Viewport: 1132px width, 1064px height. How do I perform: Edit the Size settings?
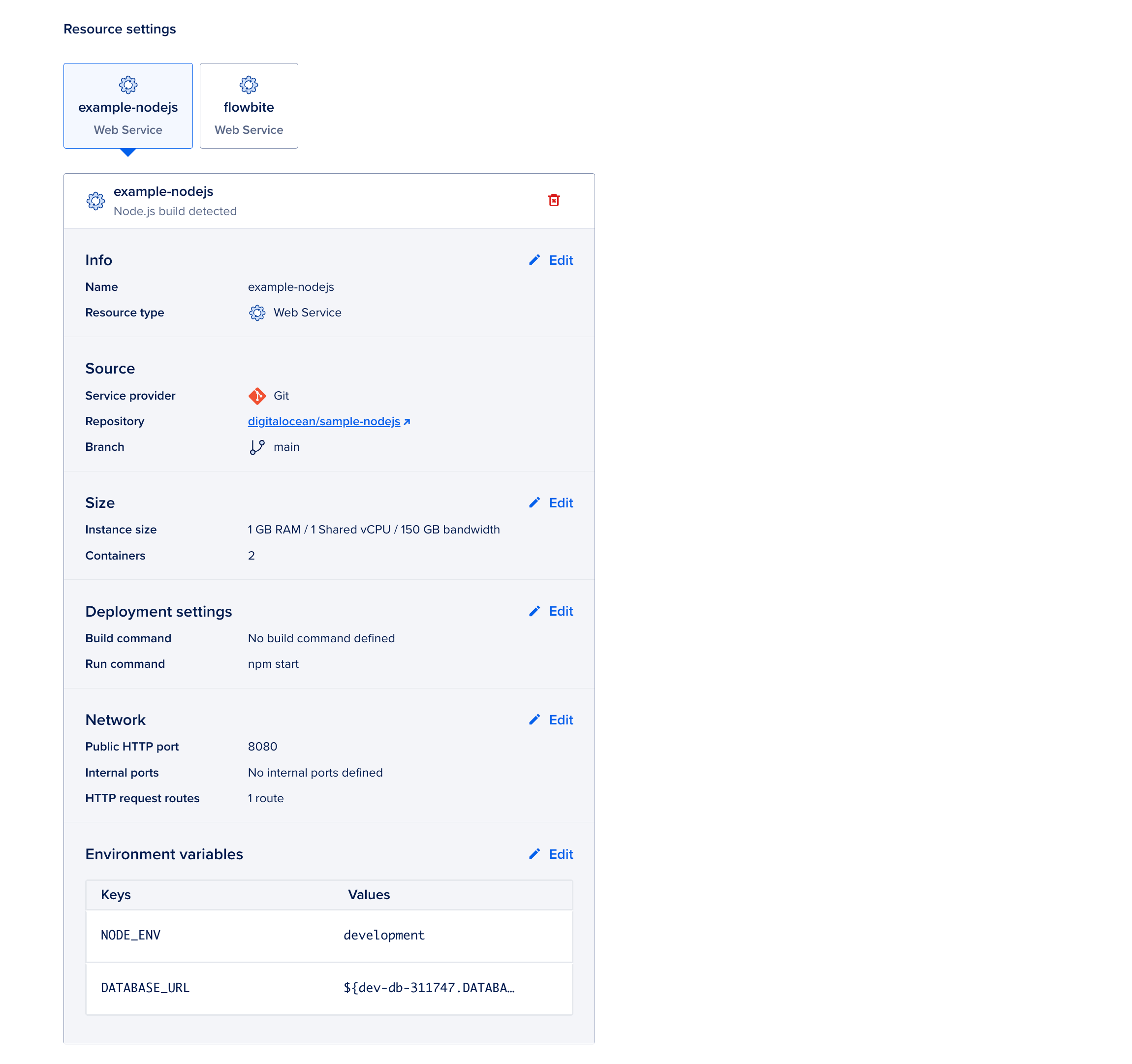tap(551, 502)
